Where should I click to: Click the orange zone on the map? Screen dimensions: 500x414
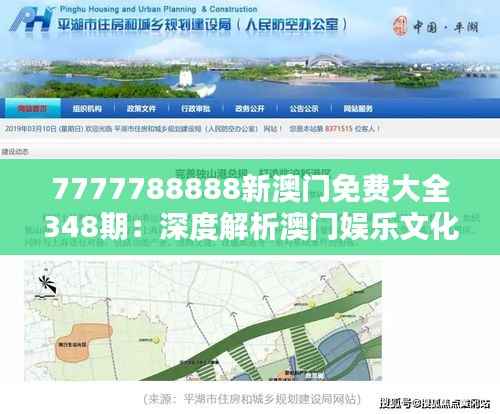pos(83,342)
